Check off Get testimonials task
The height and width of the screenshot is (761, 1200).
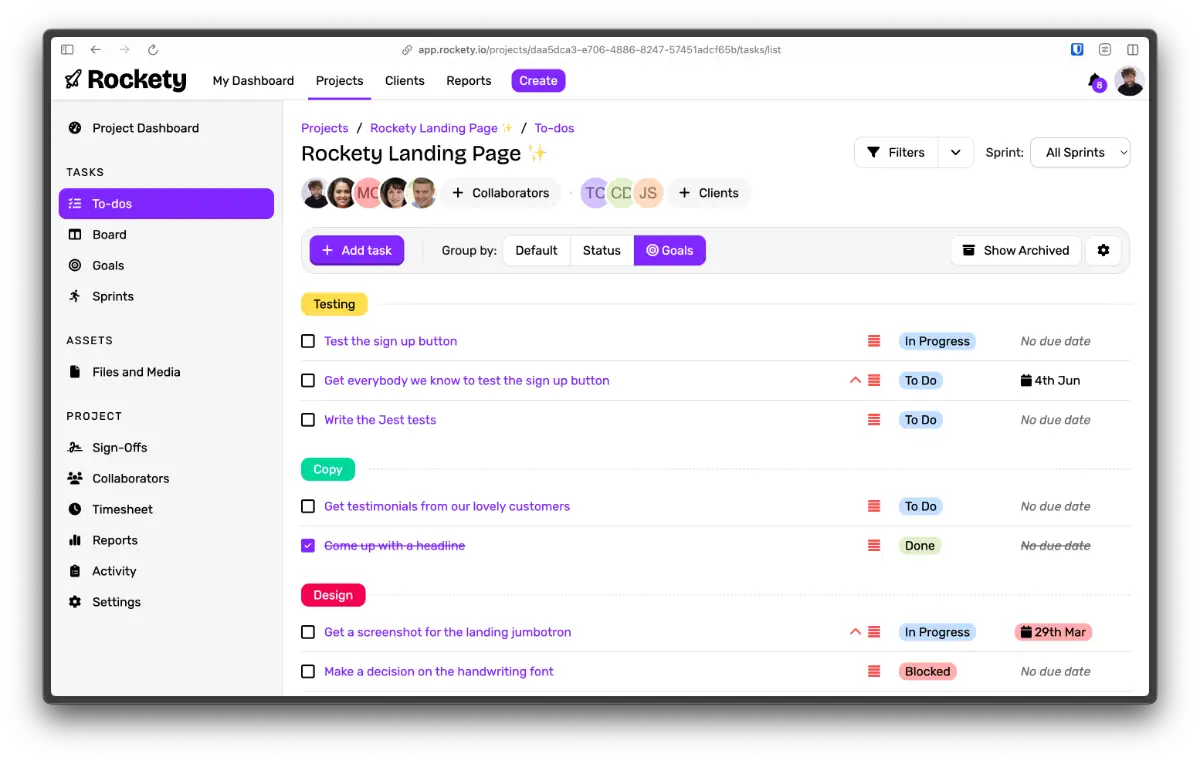[x=308, y=506]
